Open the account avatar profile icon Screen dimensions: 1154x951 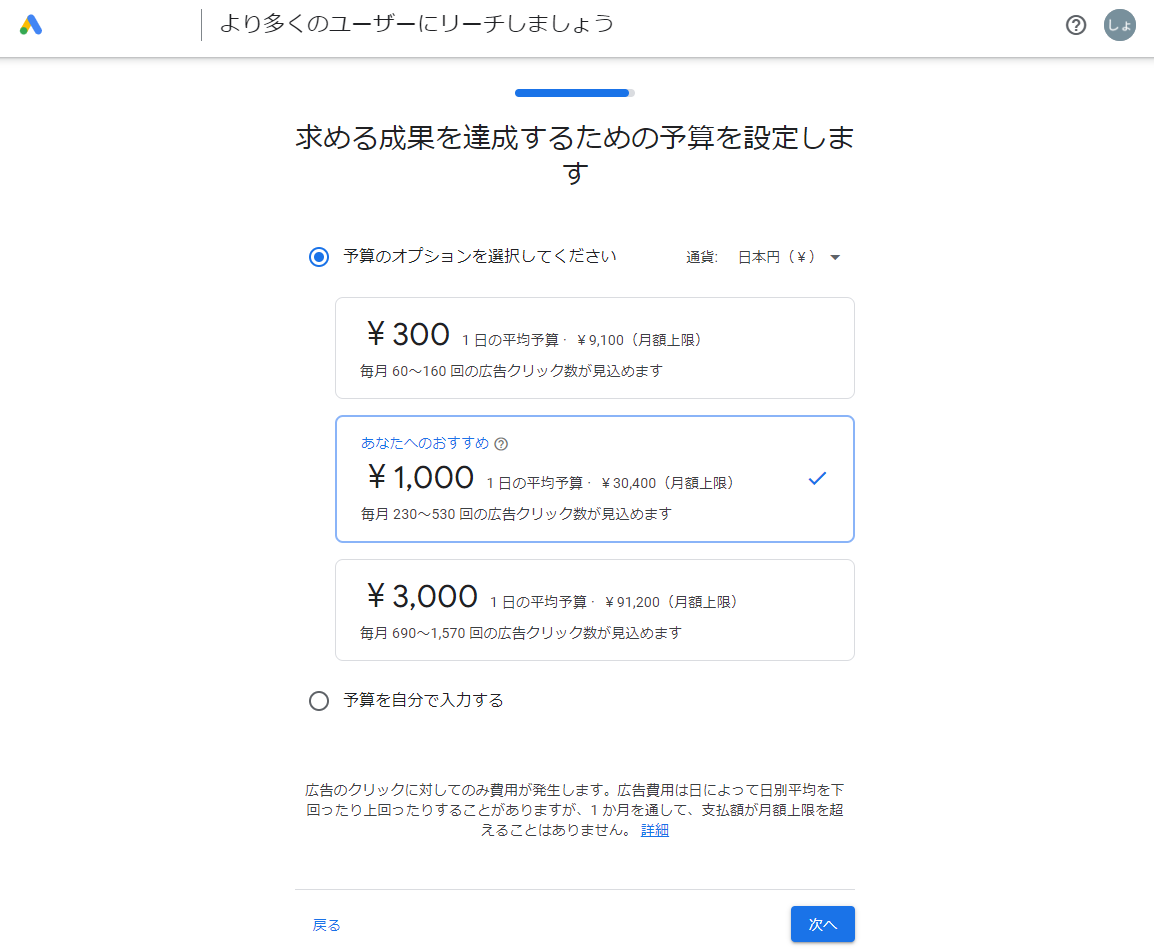coord(1119,26)
